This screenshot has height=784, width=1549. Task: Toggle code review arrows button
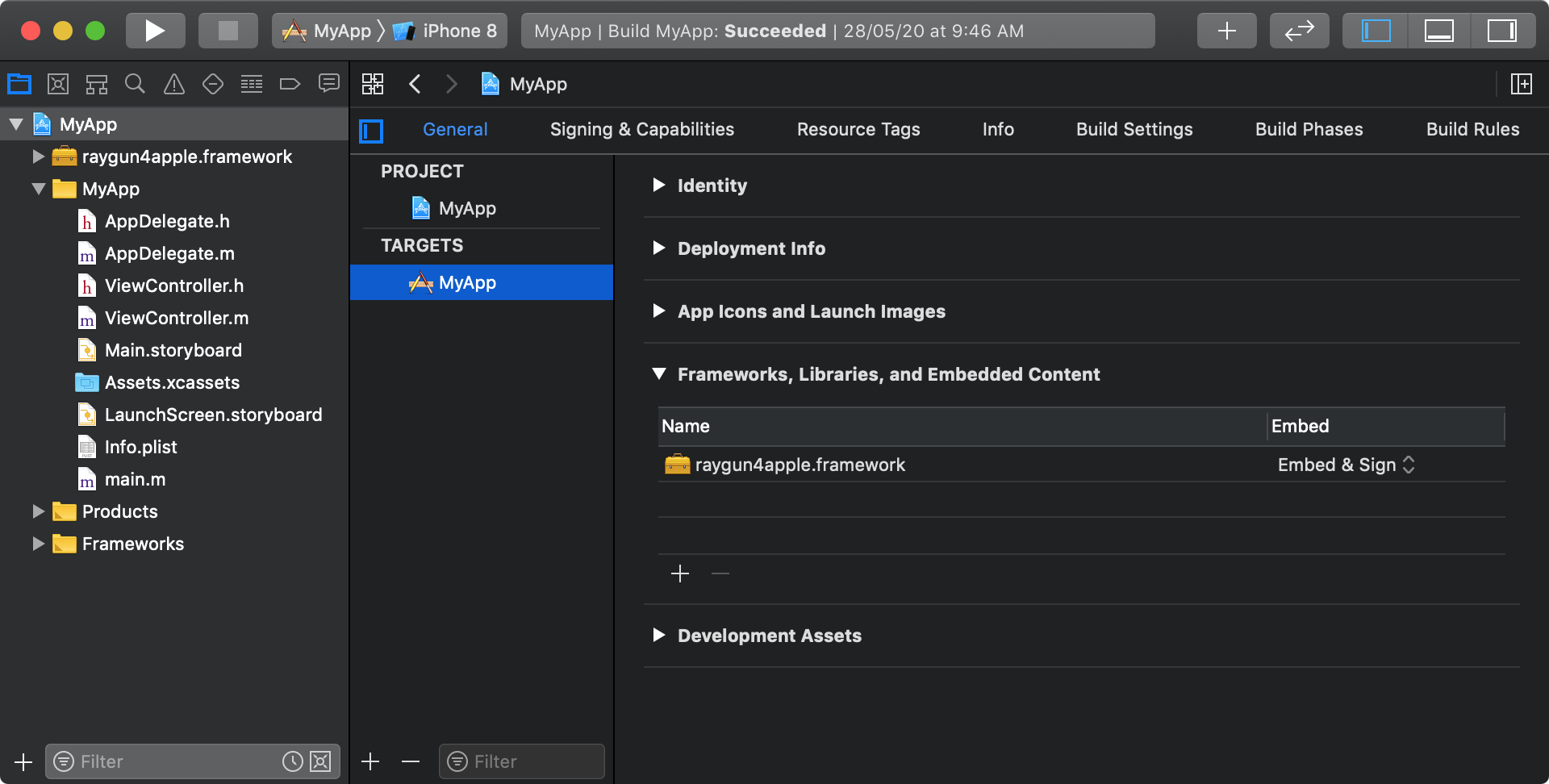[1299, 31]
